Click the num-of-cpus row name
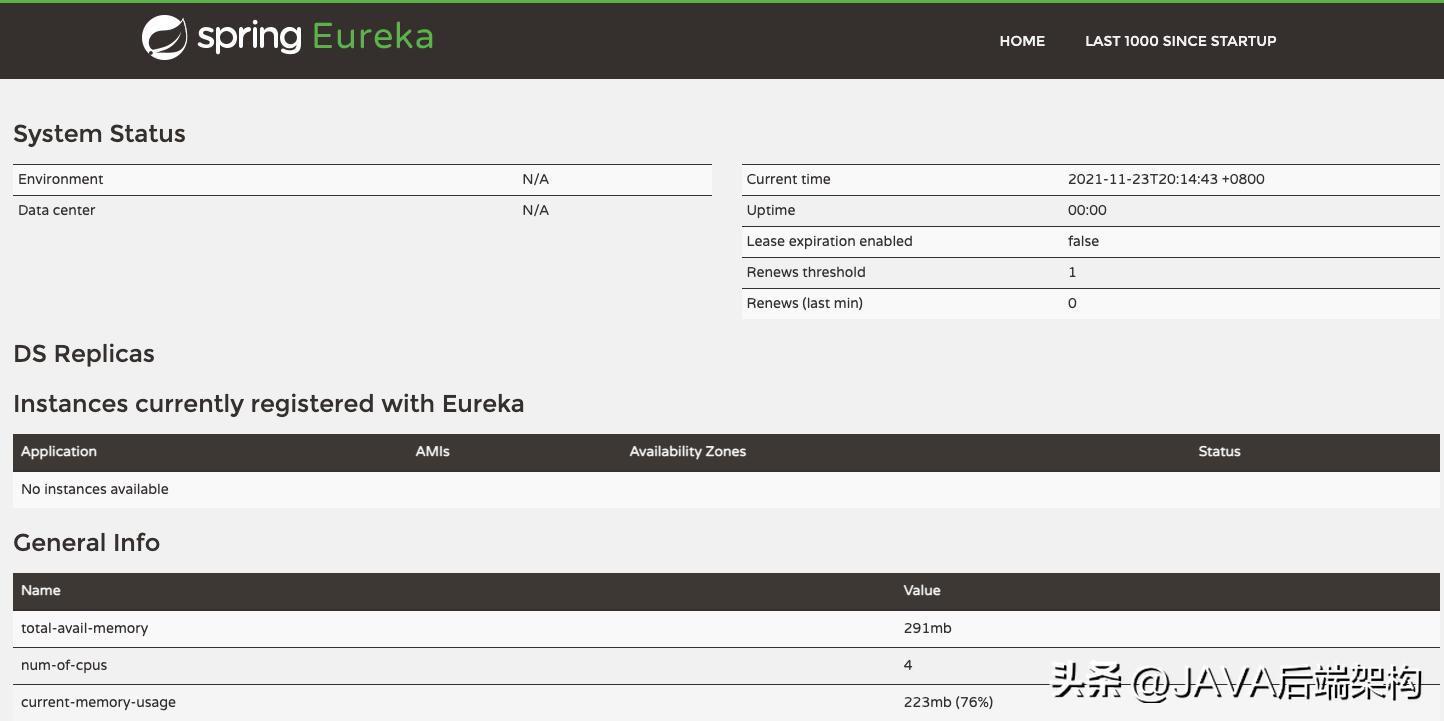This screenshot has width=1444, height=721. pyautogui.click(x=64, y=665)
